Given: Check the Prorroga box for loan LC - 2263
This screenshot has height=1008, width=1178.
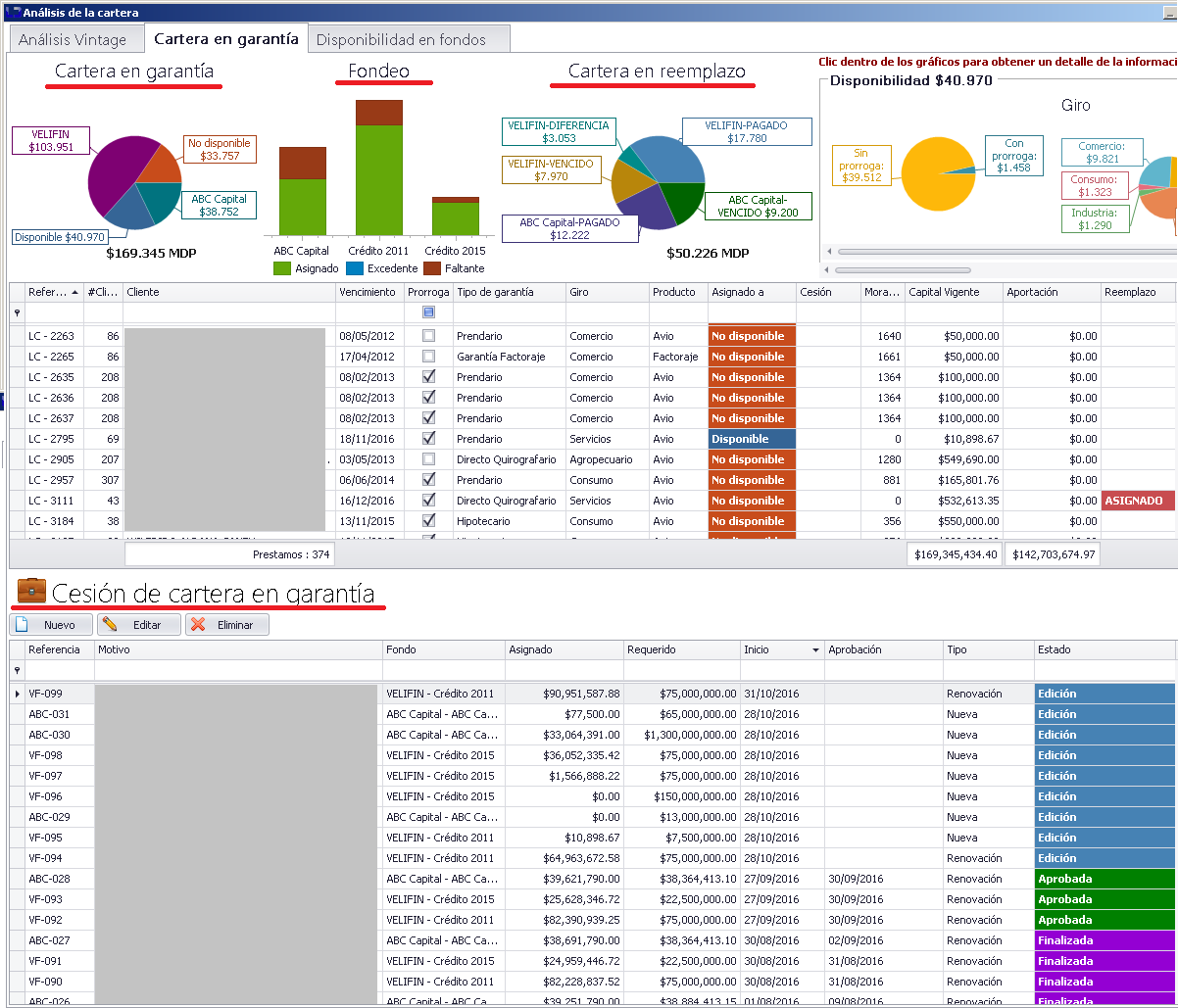Looking at the screenshot, I should (x=428, y=336).
